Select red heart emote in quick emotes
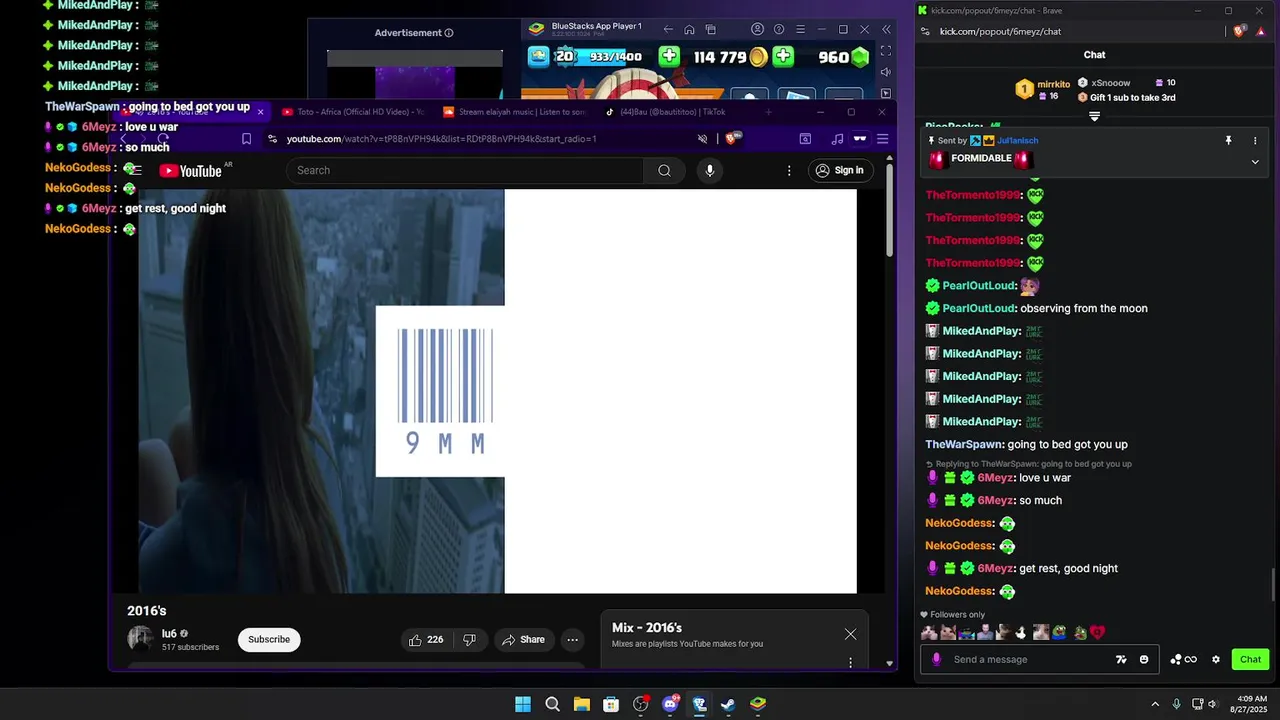The width and height of the screenshot is (1280, 720). [x=1097, y=632]
